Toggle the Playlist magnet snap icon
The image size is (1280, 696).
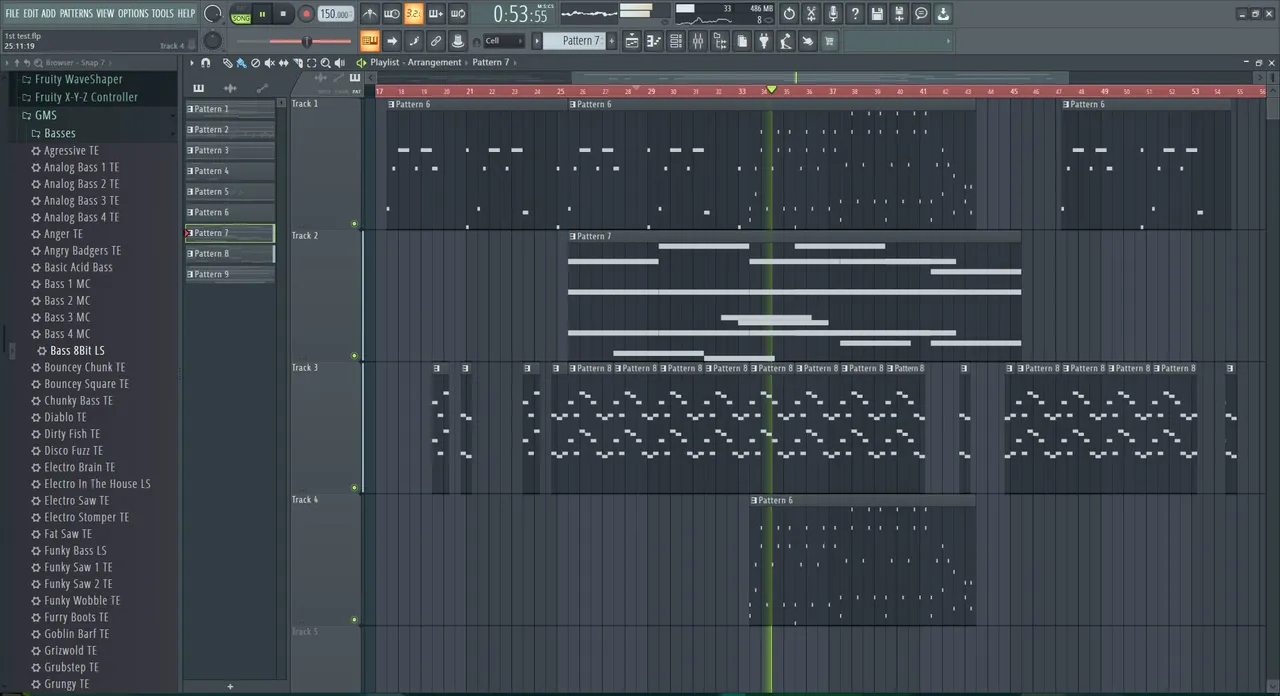point(206,63)
